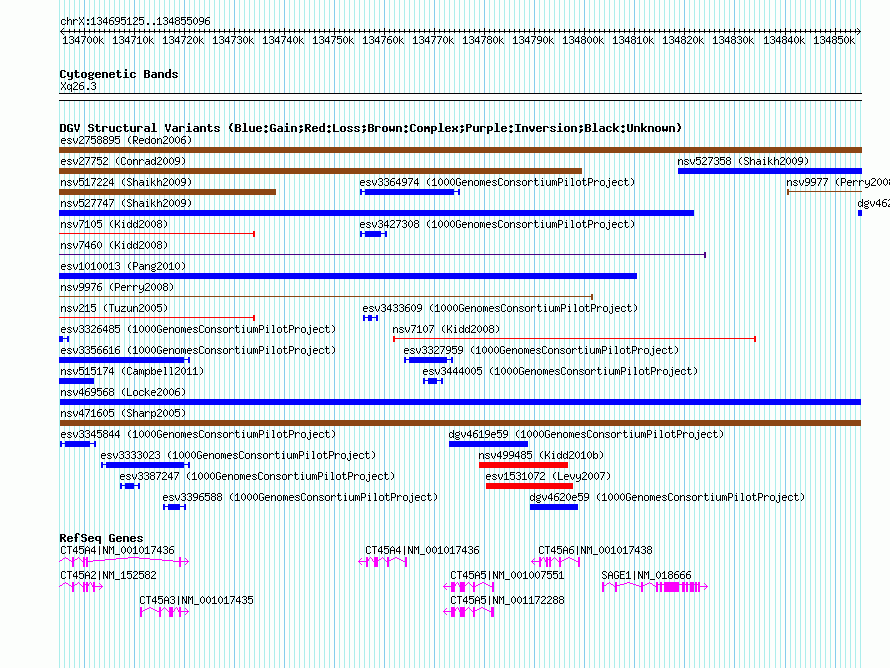Click the nsv9977 variant label
This screenshot has height=668, width=890.
pyautogui.click(x=838, y=182)
